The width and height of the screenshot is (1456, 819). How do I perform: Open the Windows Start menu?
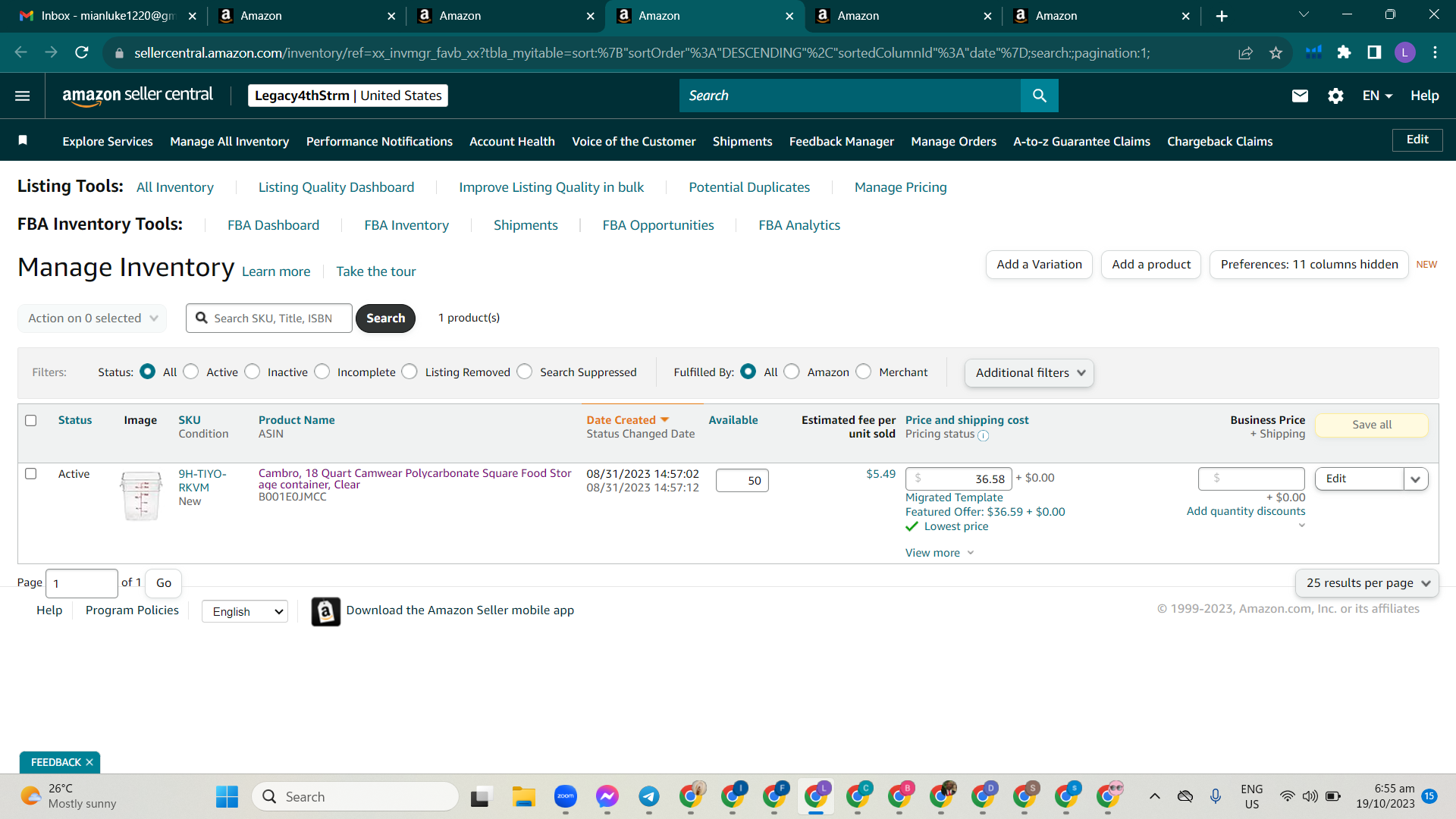point(227,796)
